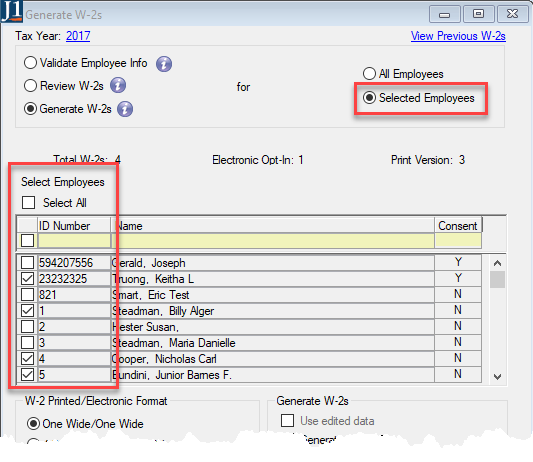Uncheck the box for Steadman, Billy Alger
533x462 pixels.
point(28,311)
